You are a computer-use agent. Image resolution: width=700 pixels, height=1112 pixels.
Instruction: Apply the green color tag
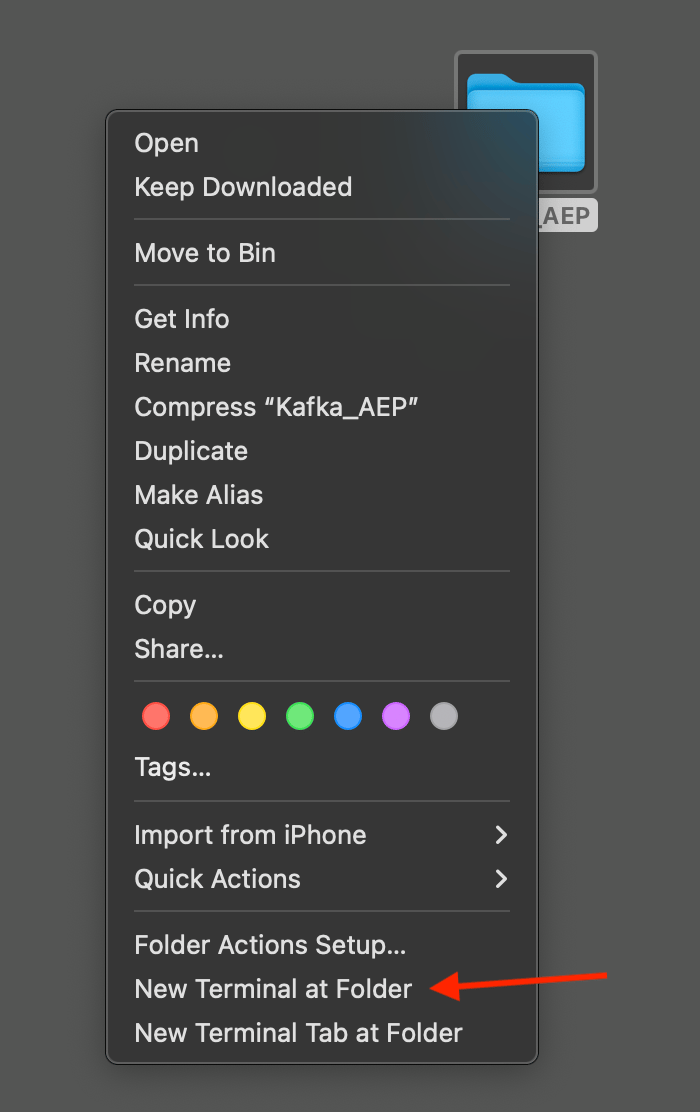click(x=300, y=716)
